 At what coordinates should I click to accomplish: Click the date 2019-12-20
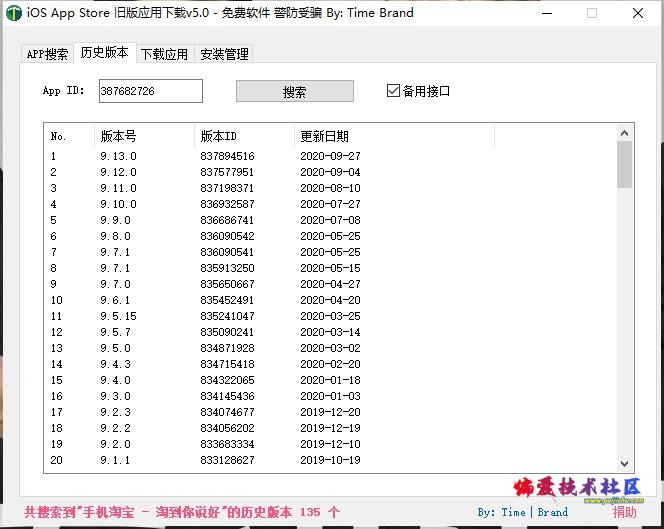[x=330, y=412]
